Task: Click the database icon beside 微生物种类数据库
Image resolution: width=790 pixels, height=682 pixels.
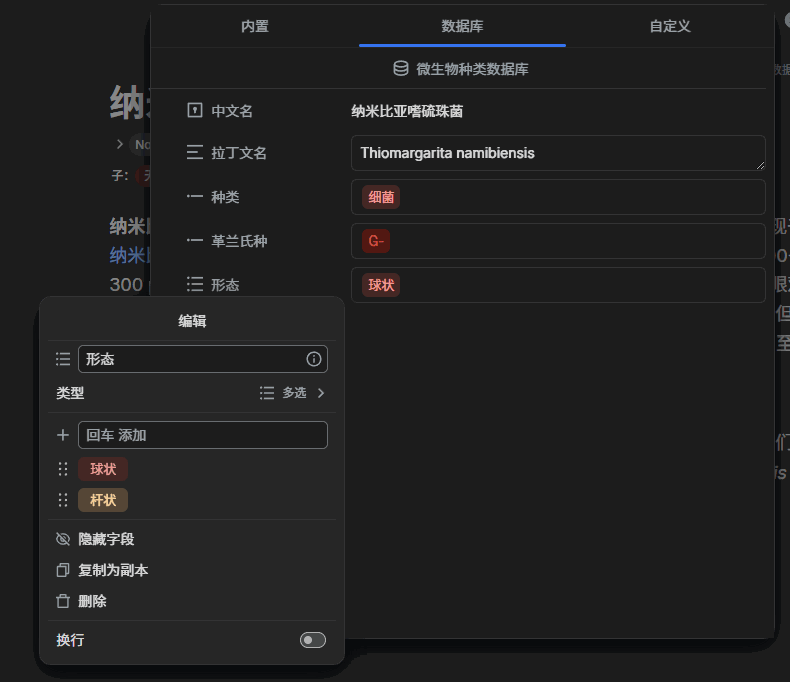Action: pos(401,69)
